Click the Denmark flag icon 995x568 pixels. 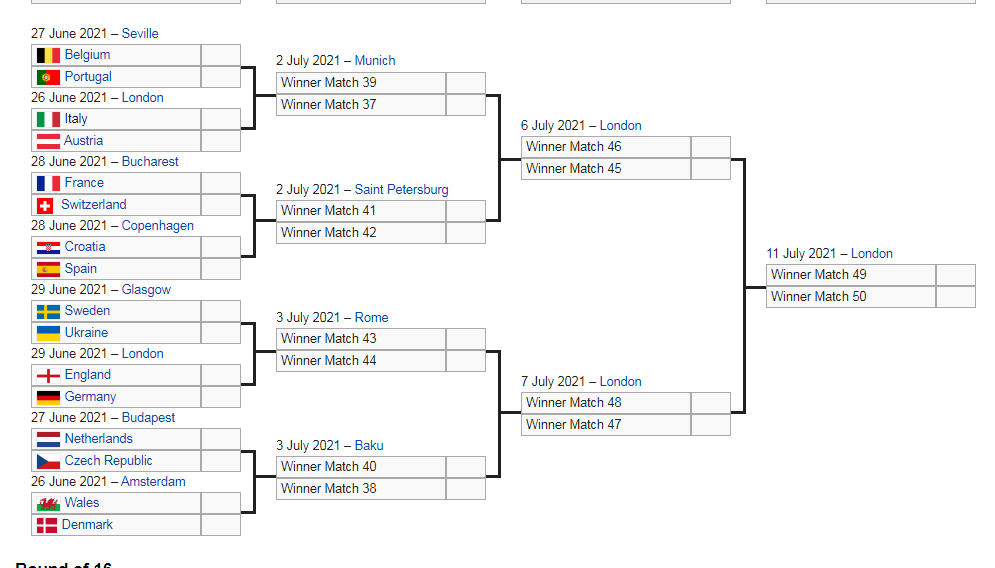(47, 525)
